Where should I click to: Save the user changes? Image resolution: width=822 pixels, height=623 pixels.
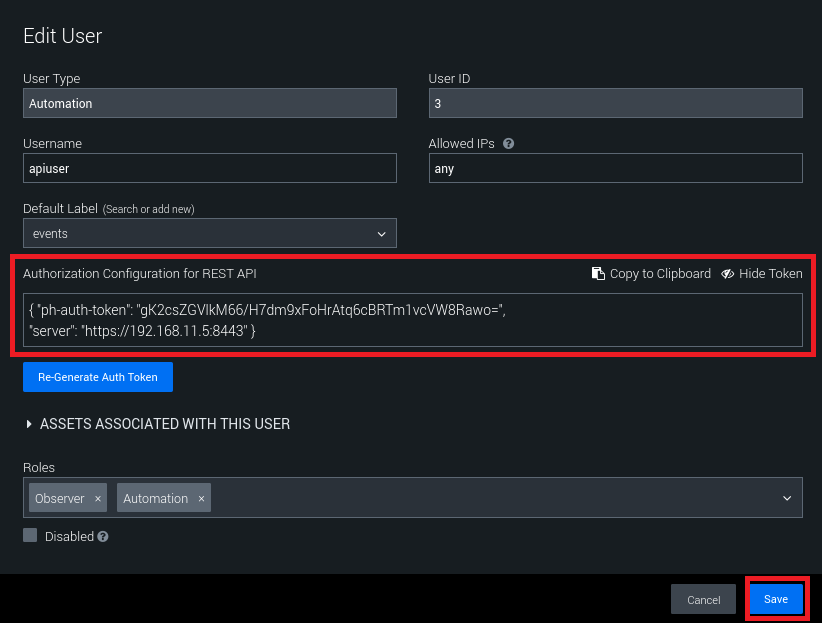click(x=776, y=599)
